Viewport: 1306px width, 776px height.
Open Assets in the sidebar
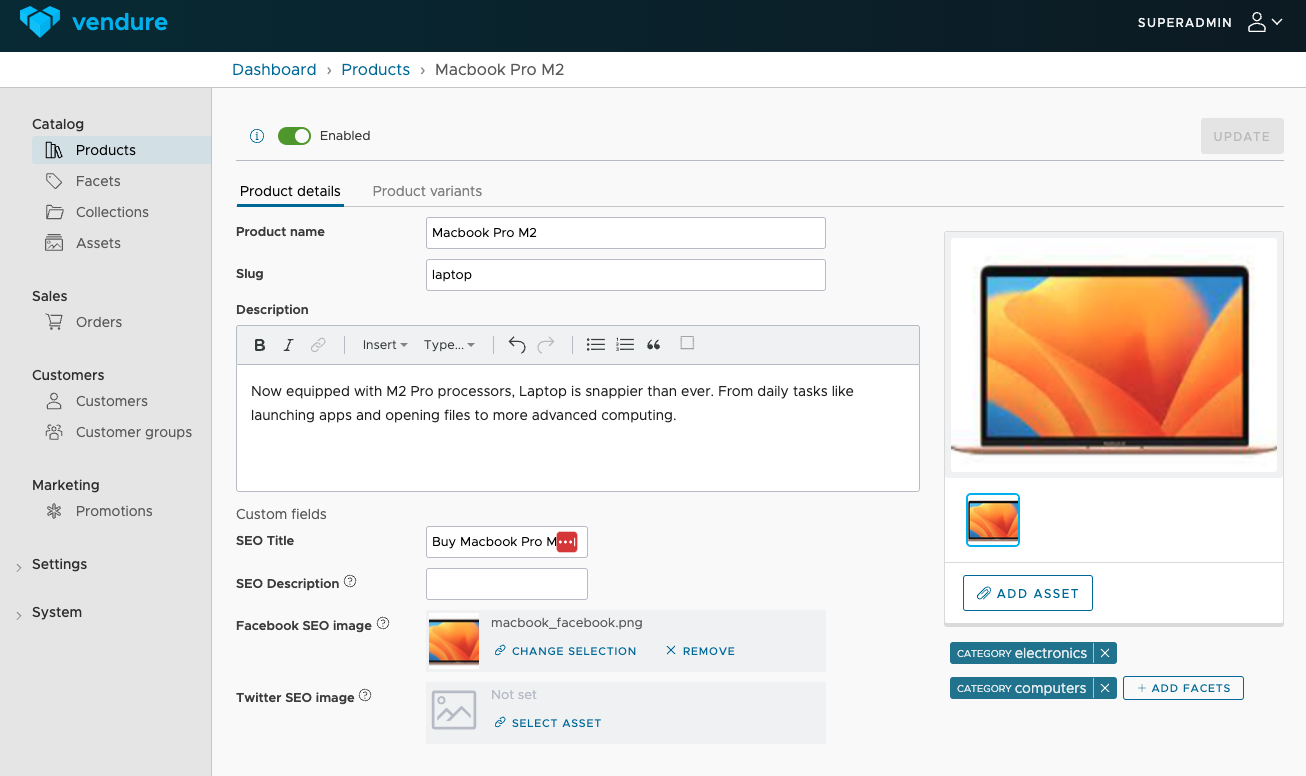98,243
